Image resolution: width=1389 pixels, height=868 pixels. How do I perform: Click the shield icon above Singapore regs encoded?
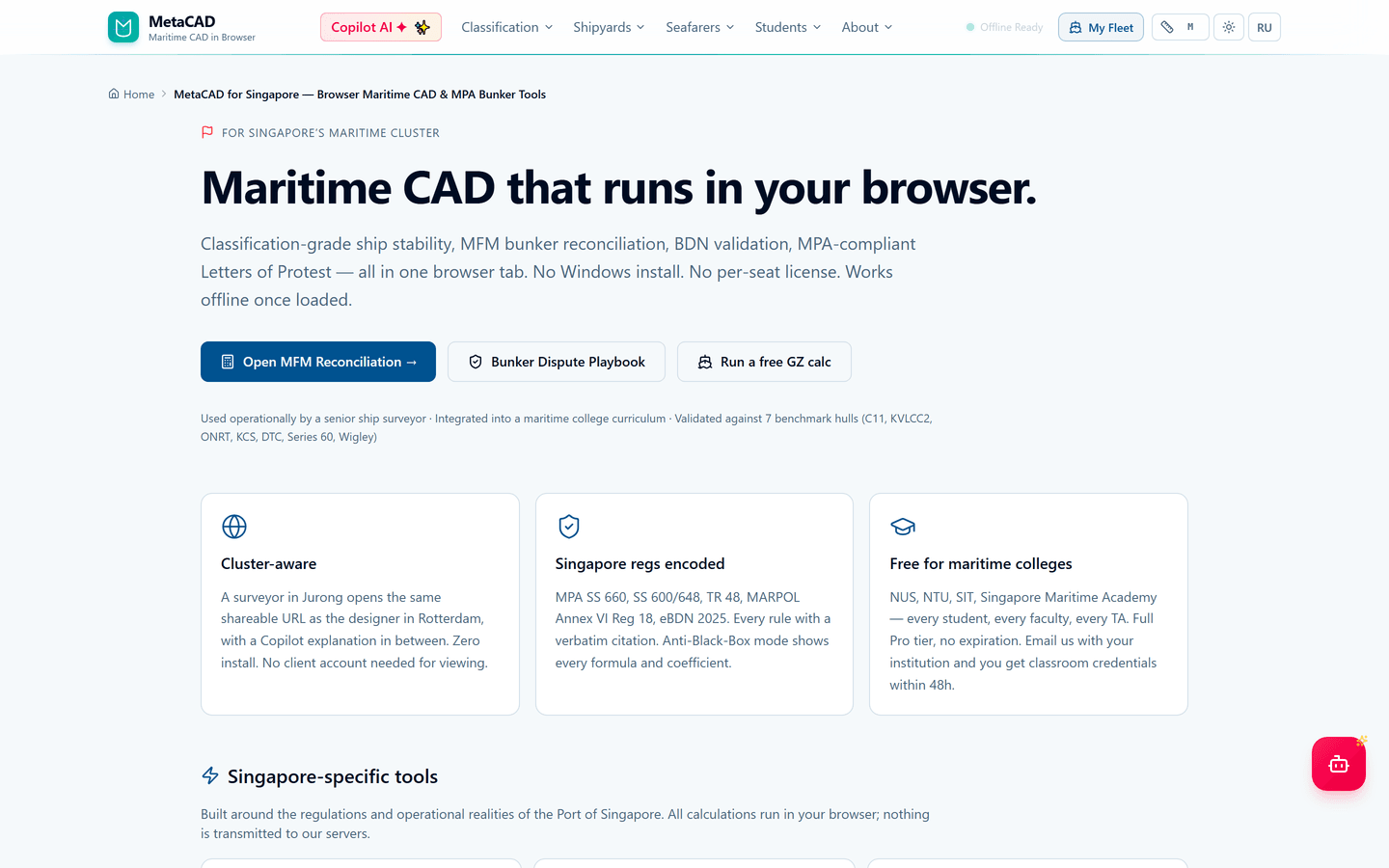(x=569, y=527)
